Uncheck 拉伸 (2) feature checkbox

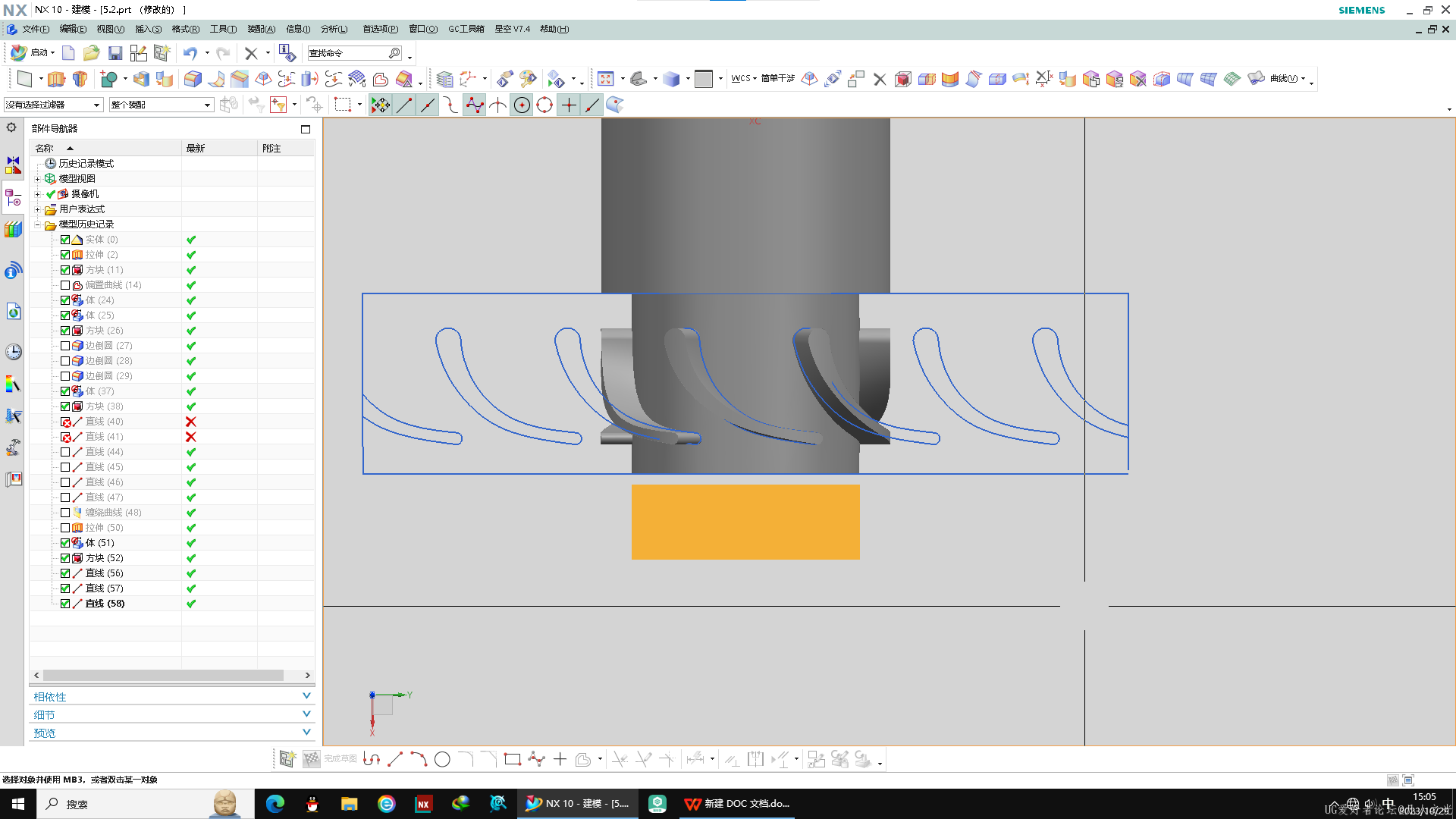[x=65, y=255]
